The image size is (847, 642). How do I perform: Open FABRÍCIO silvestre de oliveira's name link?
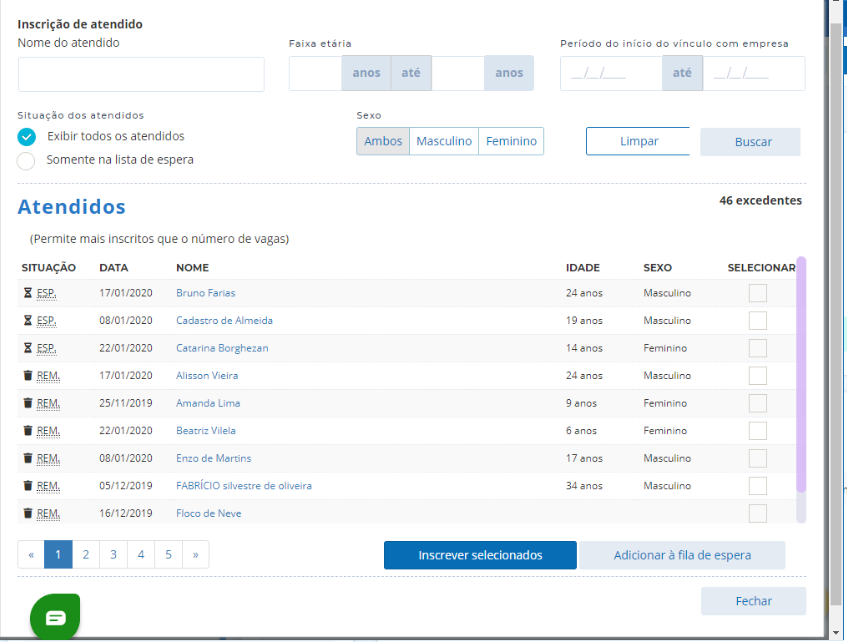[x=243, y=486]
